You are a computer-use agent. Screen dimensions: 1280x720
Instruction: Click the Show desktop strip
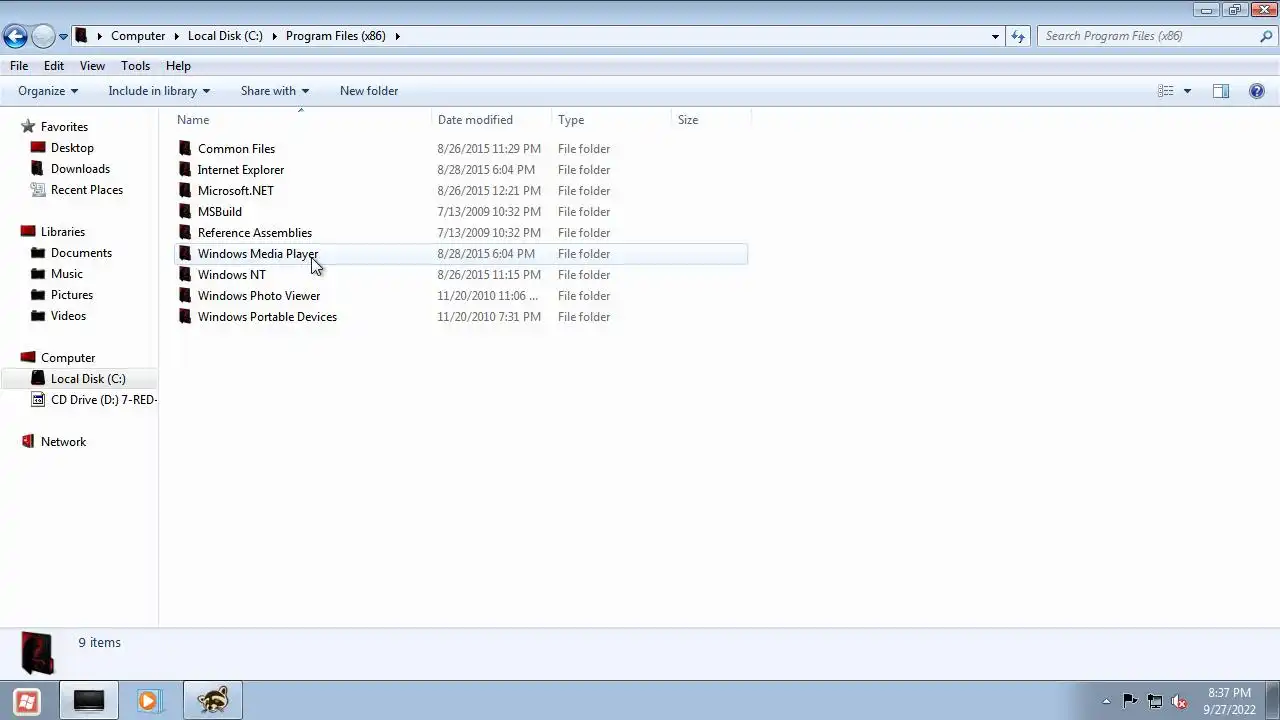tap(1273, 701)
